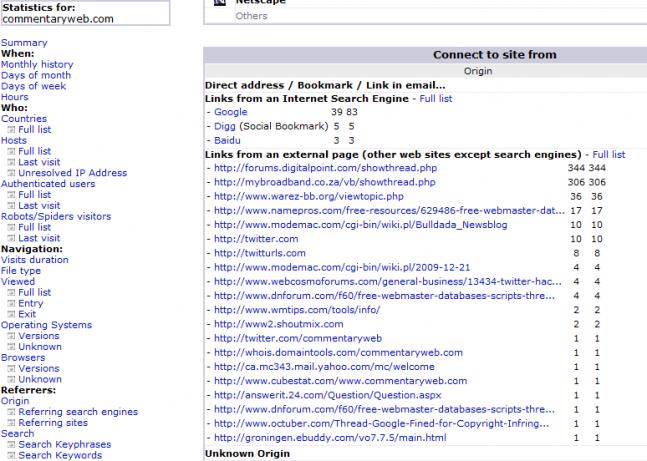Open modemac.com Bulldada_Newsblog link

(361, 225)
